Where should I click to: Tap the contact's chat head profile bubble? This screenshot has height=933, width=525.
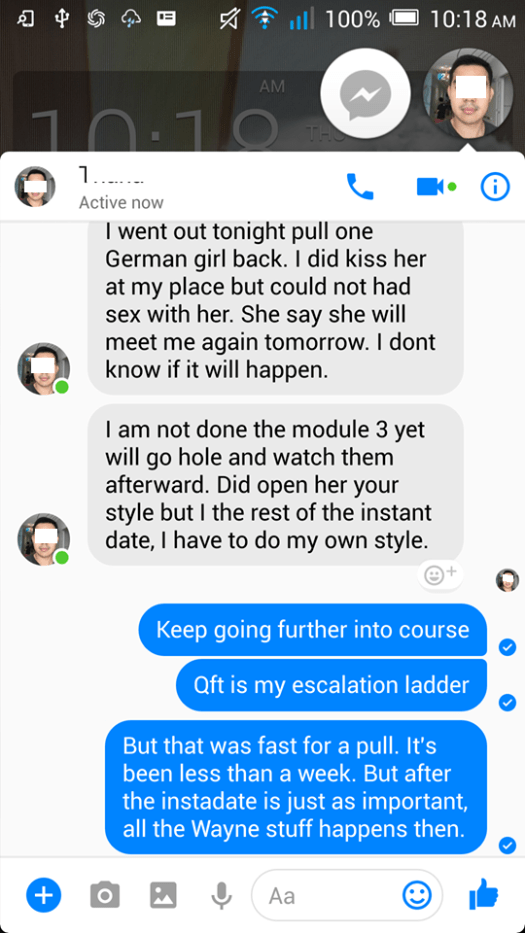468,93
